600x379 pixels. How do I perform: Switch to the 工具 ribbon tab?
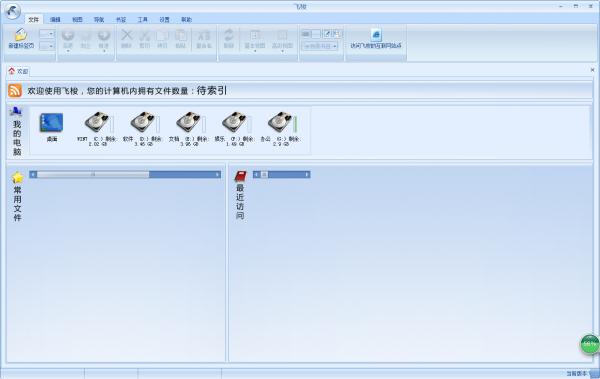point(143,20)
